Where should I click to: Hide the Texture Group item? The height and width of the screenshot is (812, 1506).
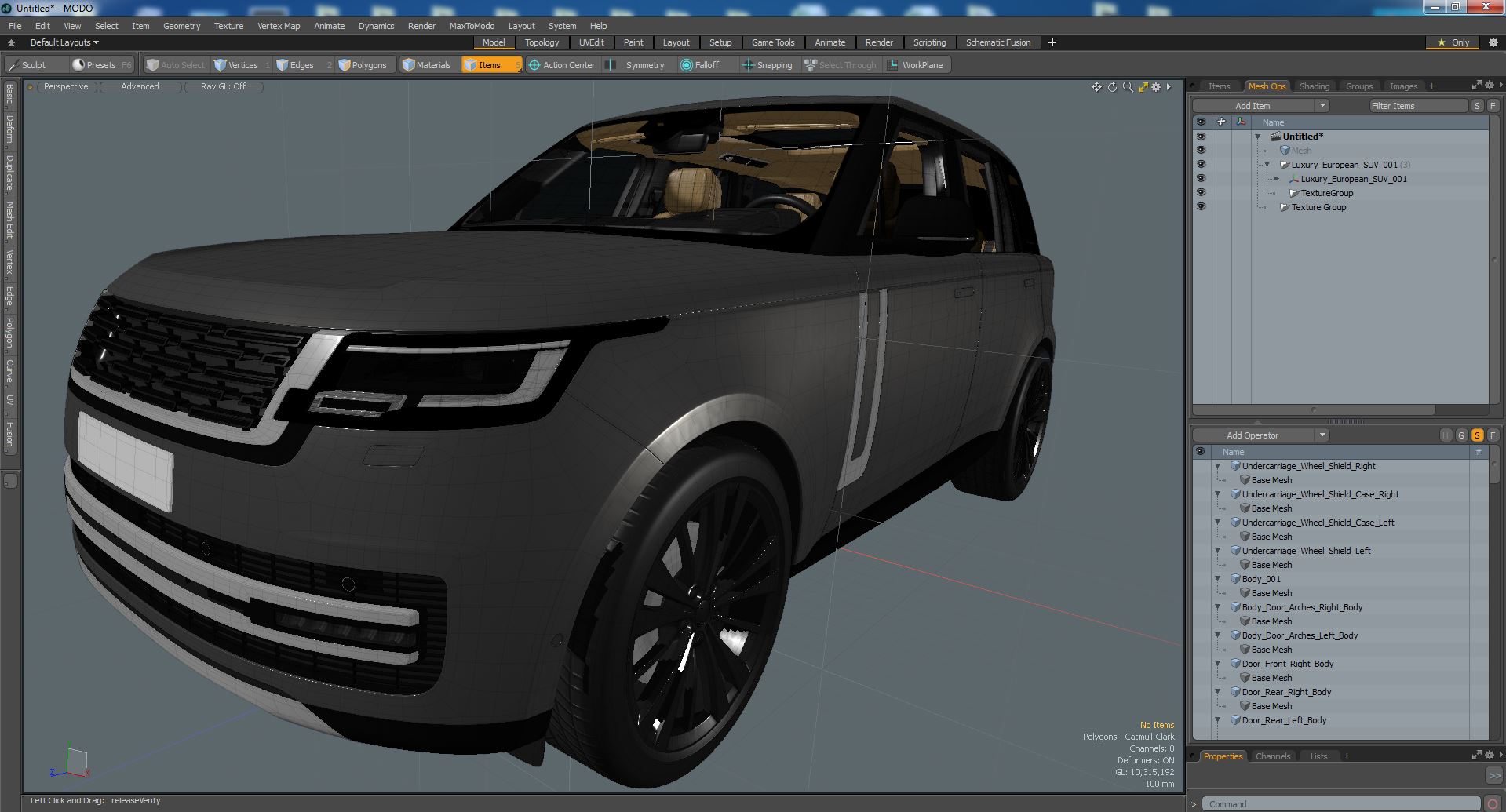[1200, 207]
